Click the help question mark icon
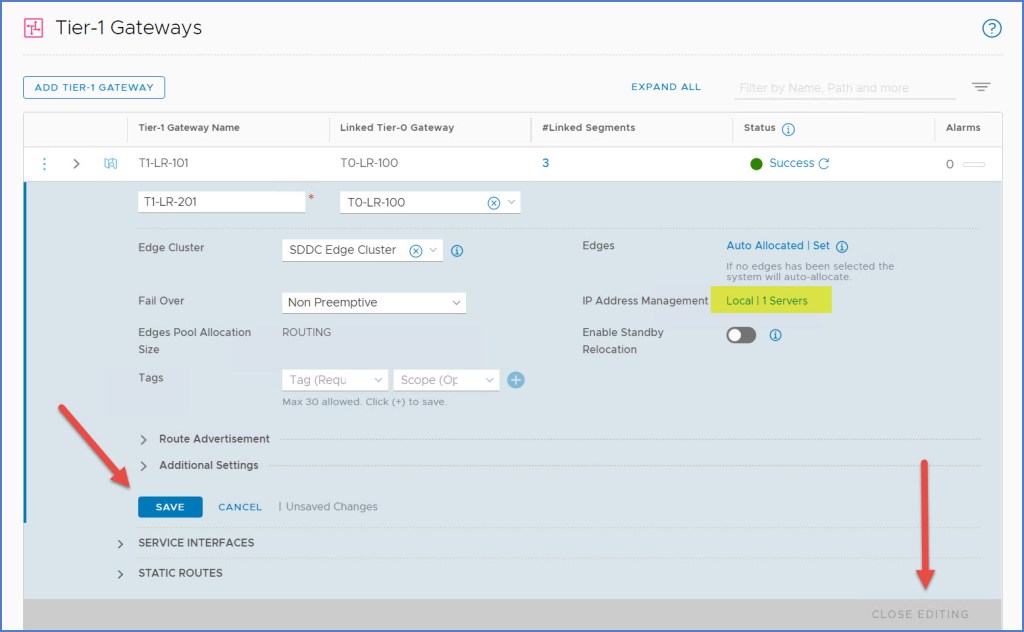Image resolution: width=1024 pixels, height=632 pixels. (991, 28)
